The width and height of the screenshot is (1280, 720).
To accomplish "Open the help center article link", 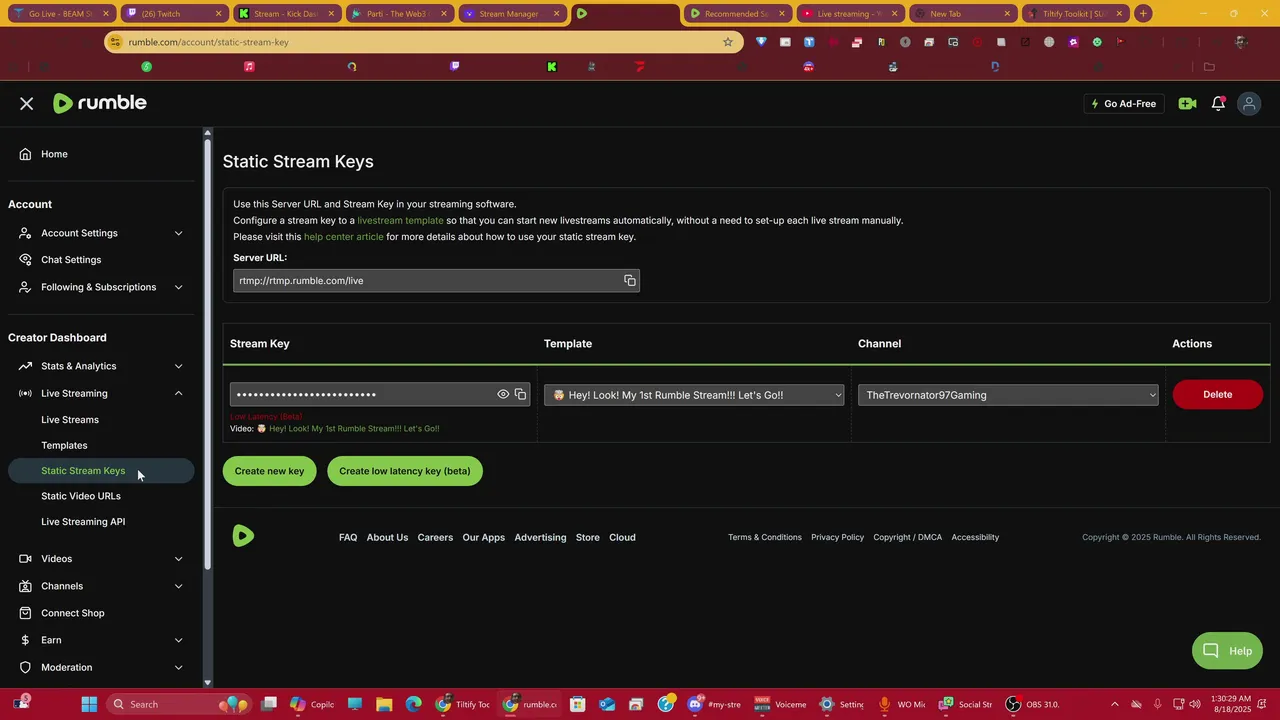I will point(343,237).
